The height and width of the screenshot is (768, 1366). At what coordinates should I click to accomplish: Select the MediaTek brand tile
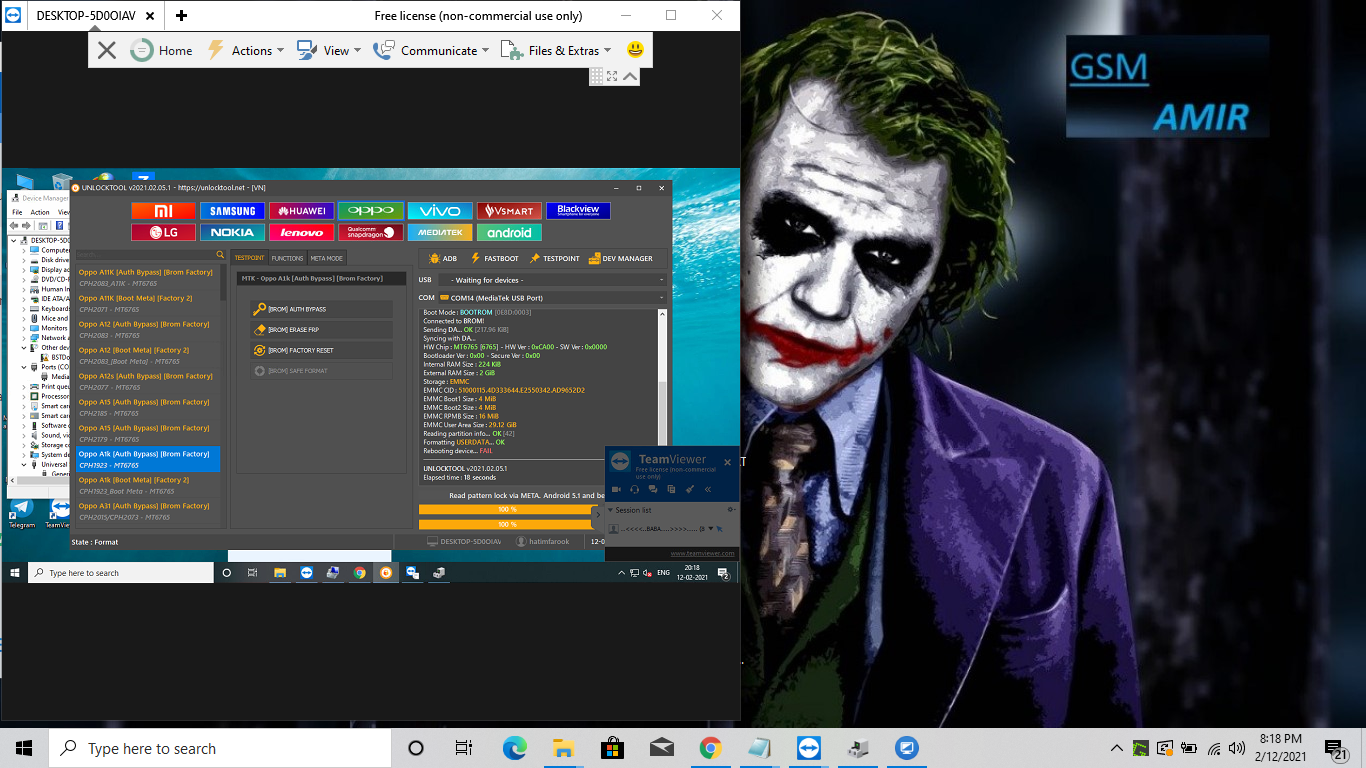pyautogui.click(x=440, y=232)
